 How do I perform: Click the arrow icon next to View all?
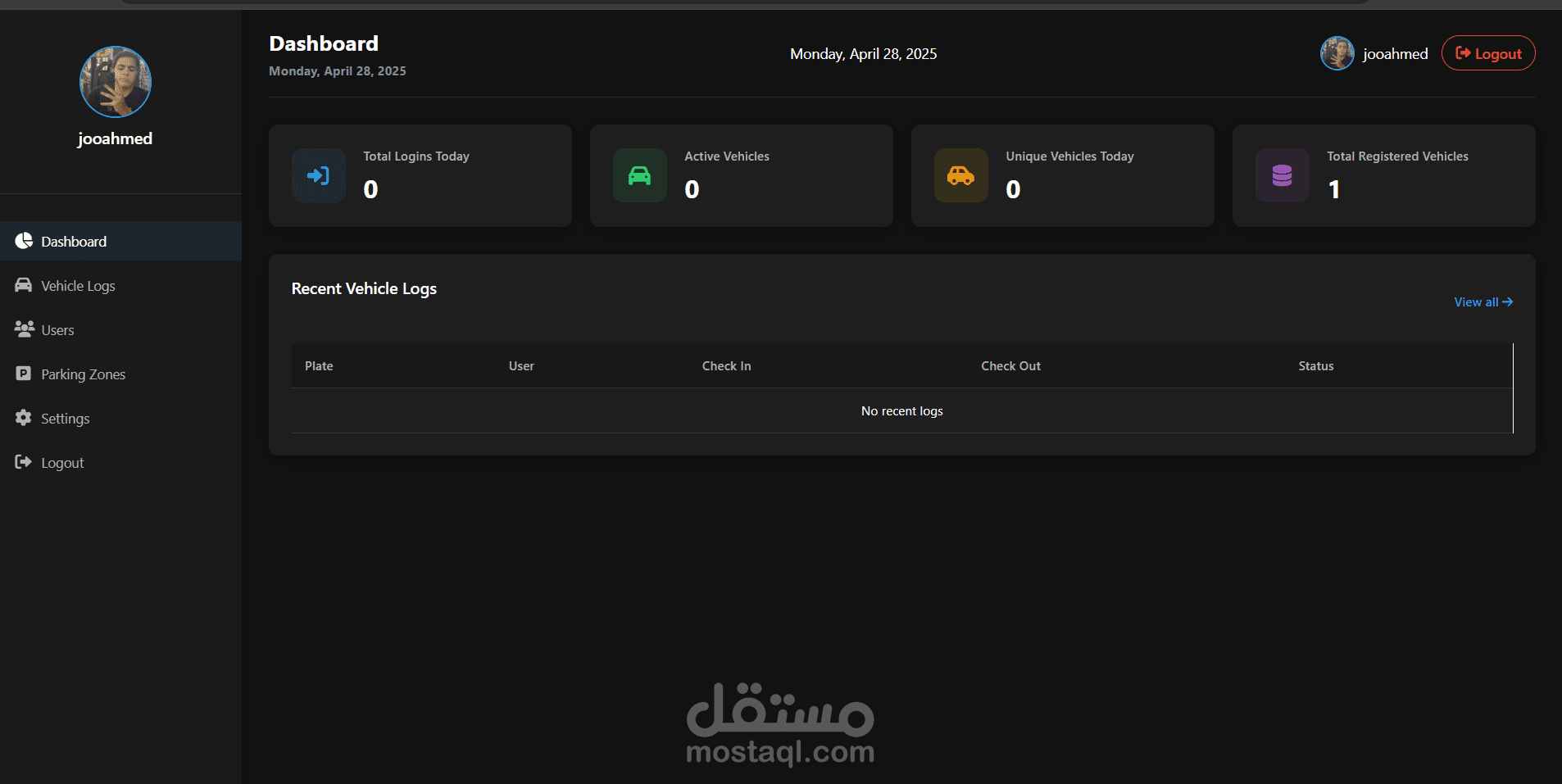point(1507,302)
